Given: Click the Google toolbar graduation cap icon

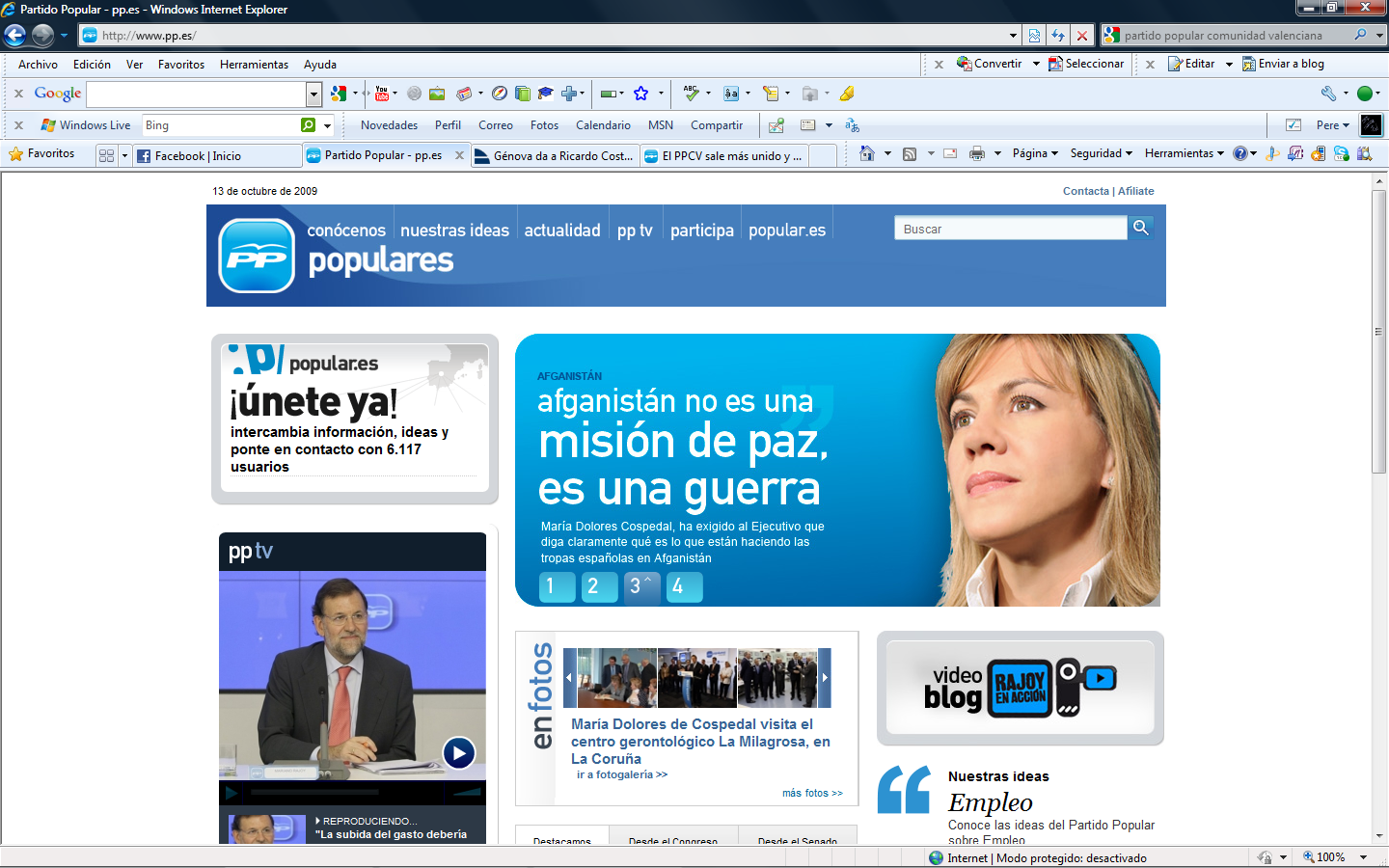Looking at the screenshot, I should coord(545,94).
